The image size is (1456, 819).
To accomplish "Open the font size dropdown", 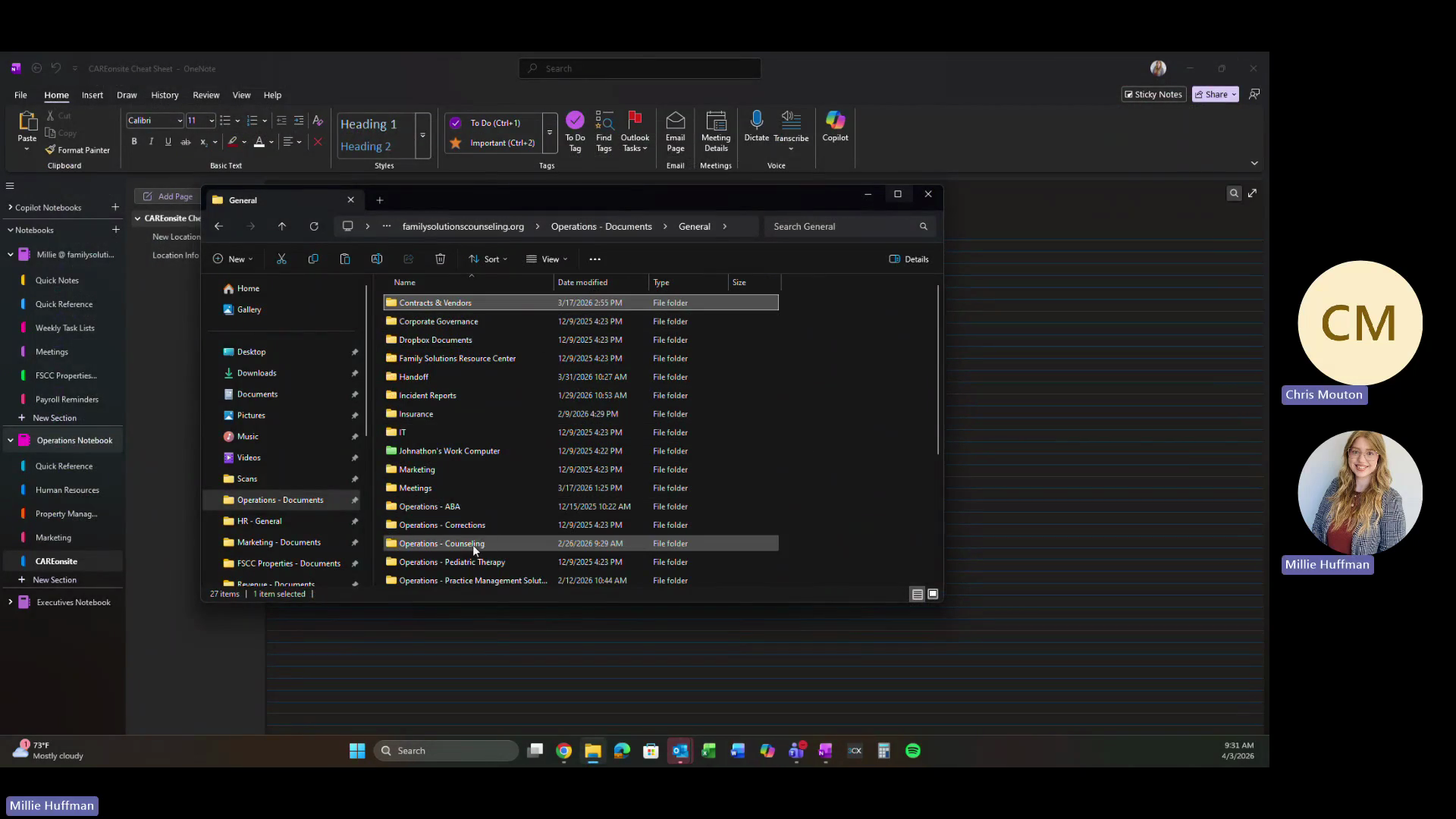I will (212, 121).
